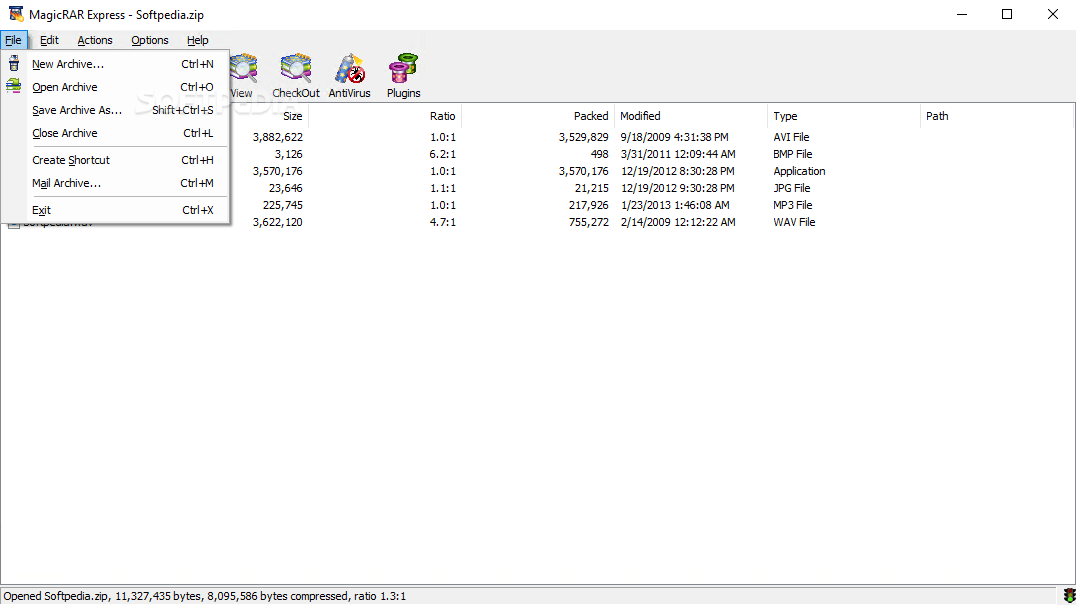Select the 'WAV File' type cell
The image size is (1076, 605).
pyautogui.click(x=794, y=222)
